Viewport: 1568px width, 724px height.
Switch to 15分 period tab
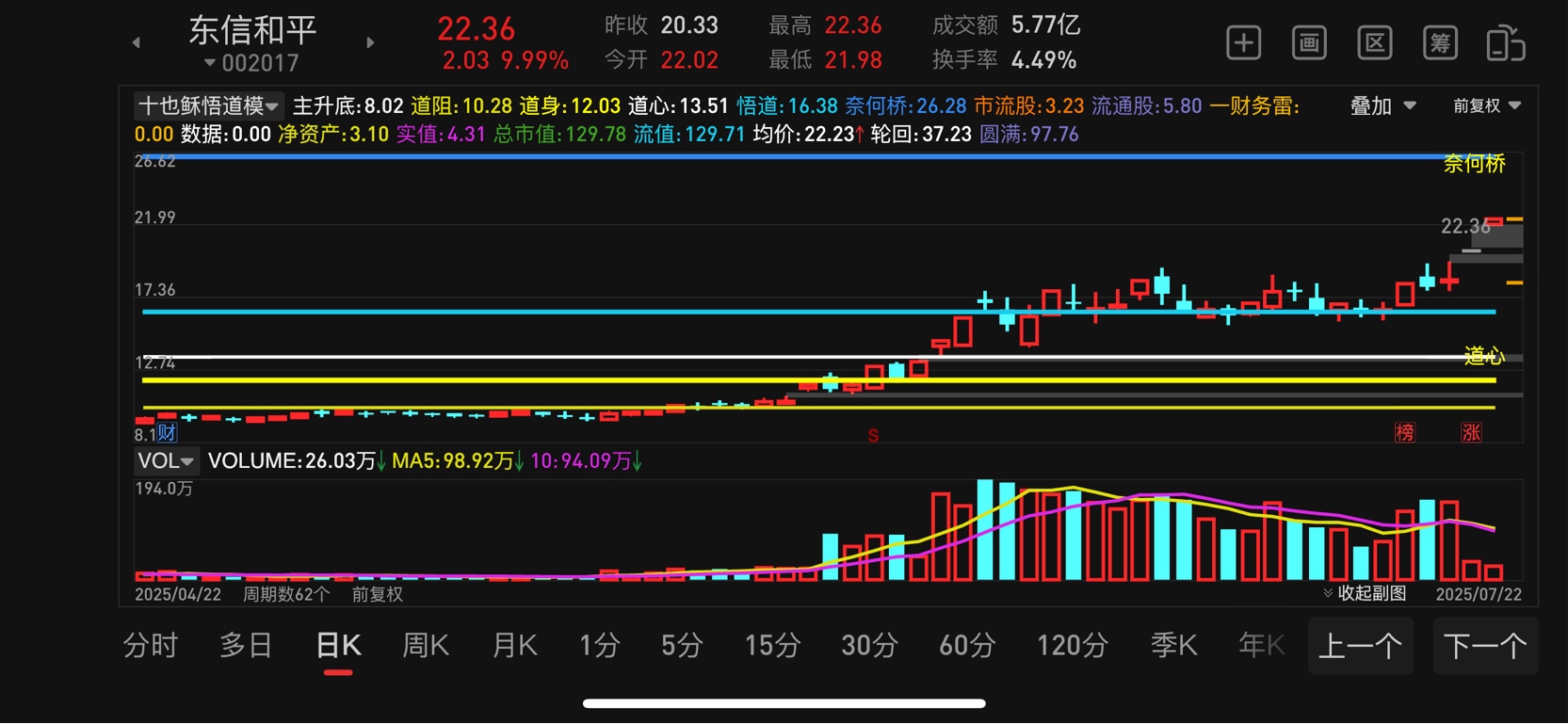pos(772,646)
